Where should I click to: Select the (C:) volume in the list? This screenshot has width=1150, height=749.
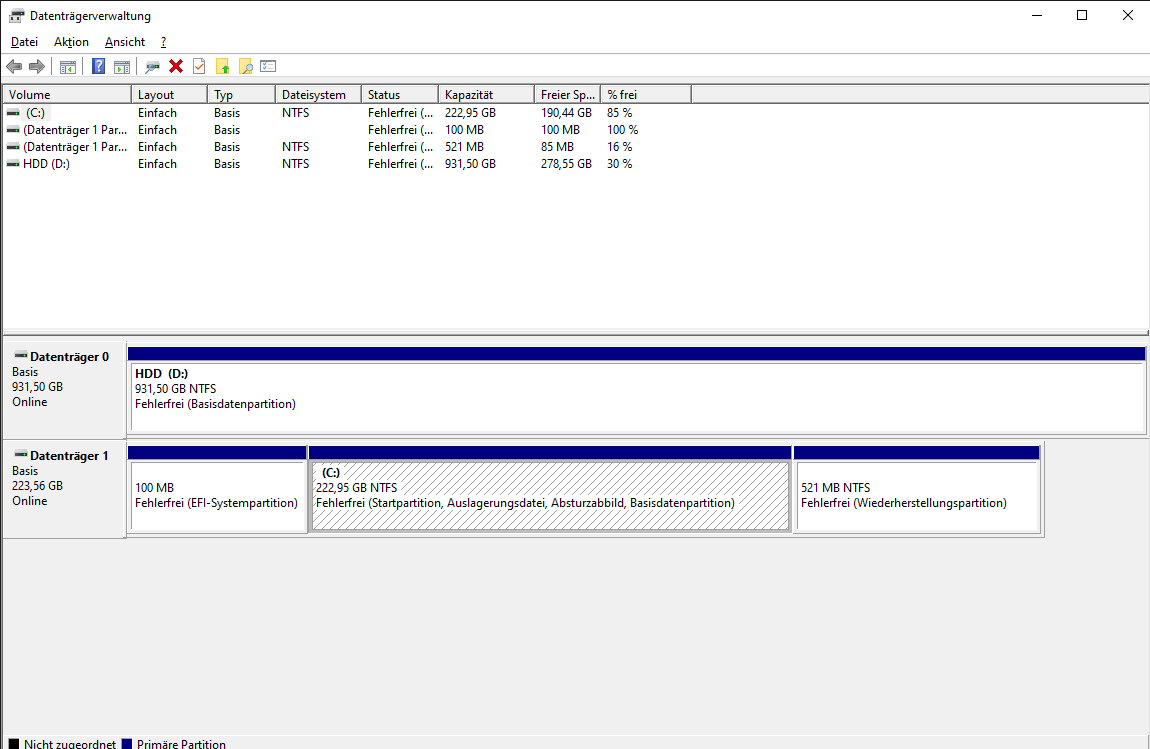(35, 113)
